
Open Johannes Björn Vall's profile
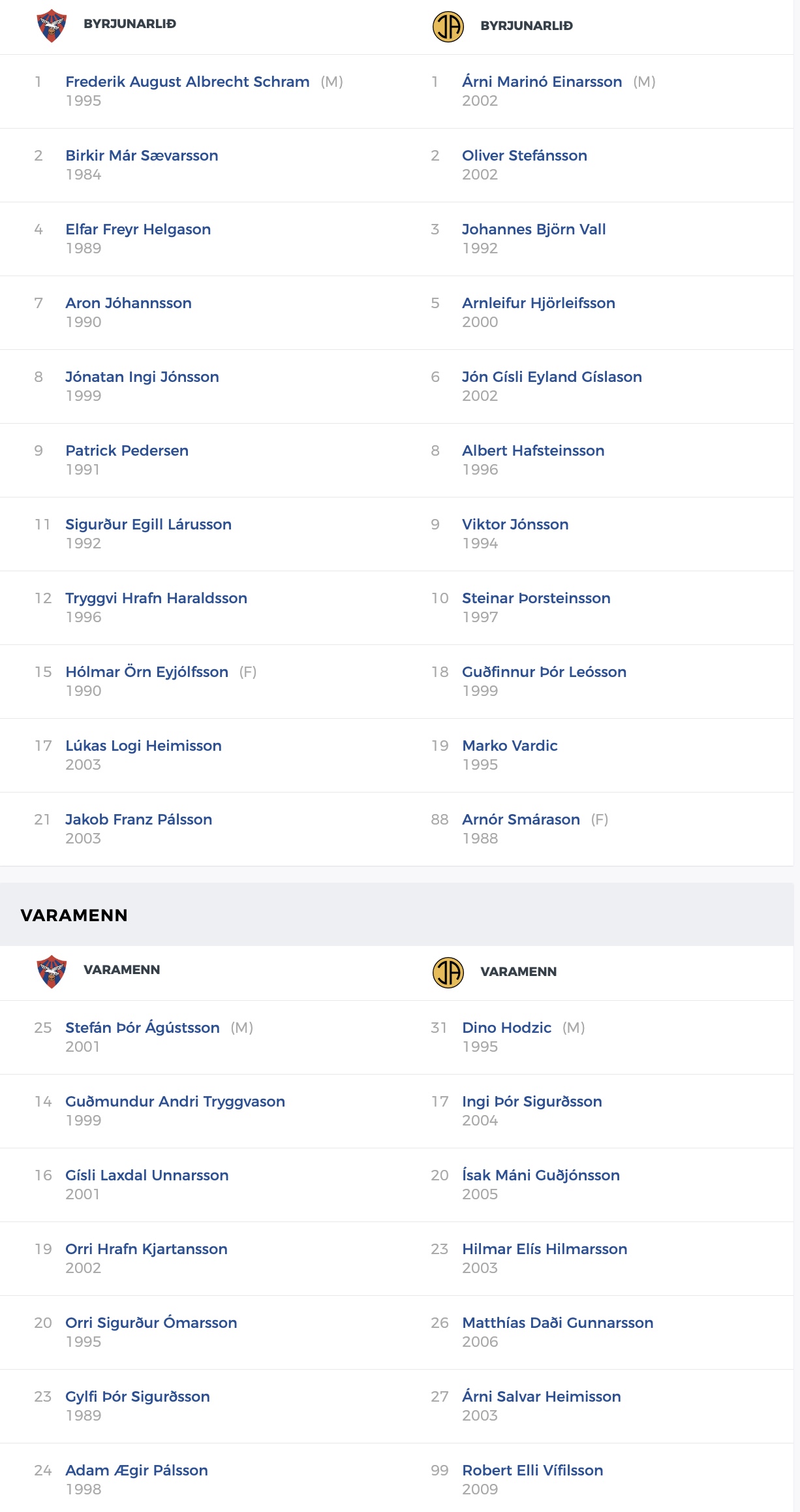coord(534,229)
